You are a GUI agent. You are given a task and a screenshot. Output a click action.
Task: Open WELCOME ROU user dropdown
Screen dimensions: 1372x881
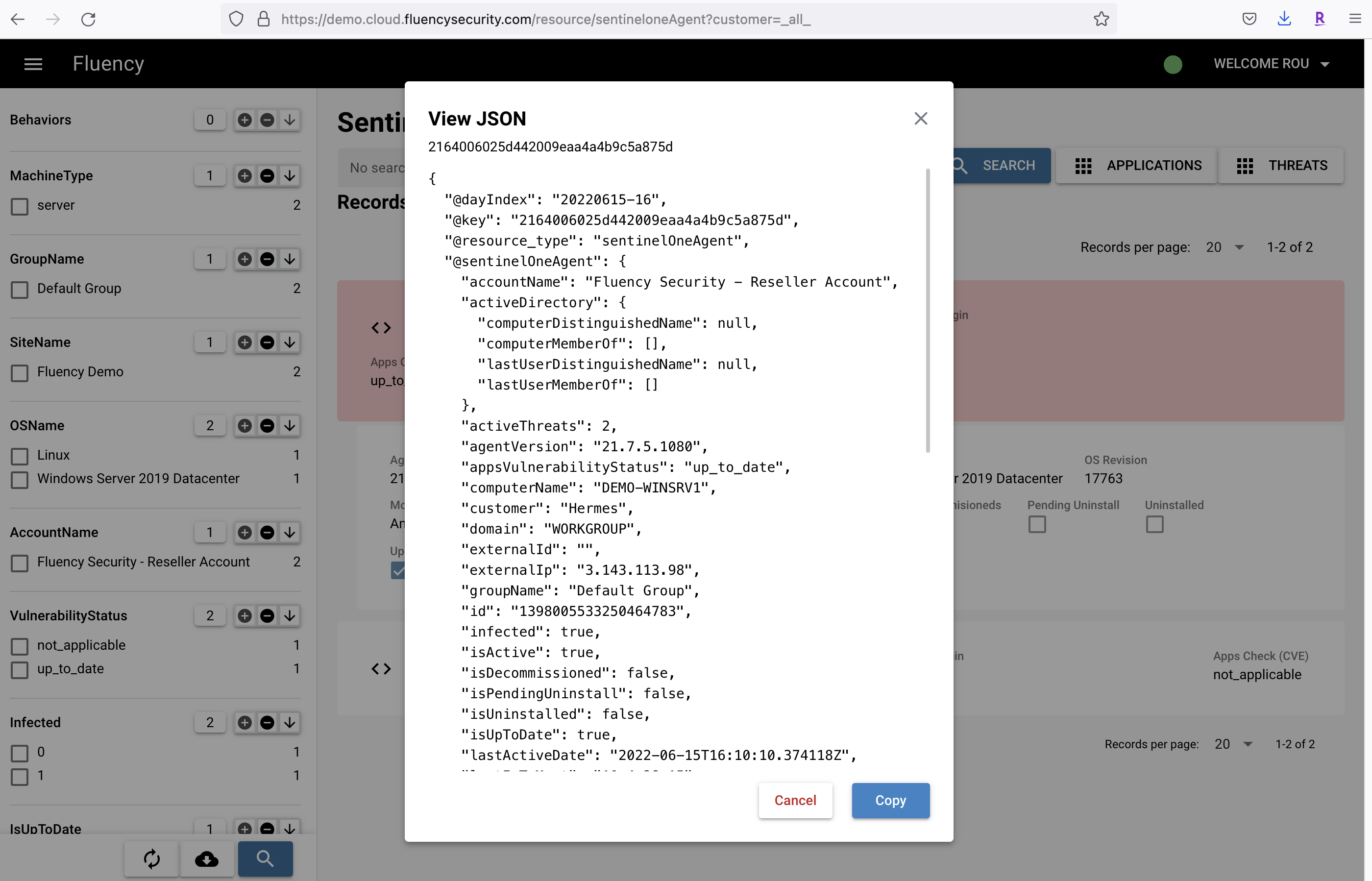tap(1271, 64)
